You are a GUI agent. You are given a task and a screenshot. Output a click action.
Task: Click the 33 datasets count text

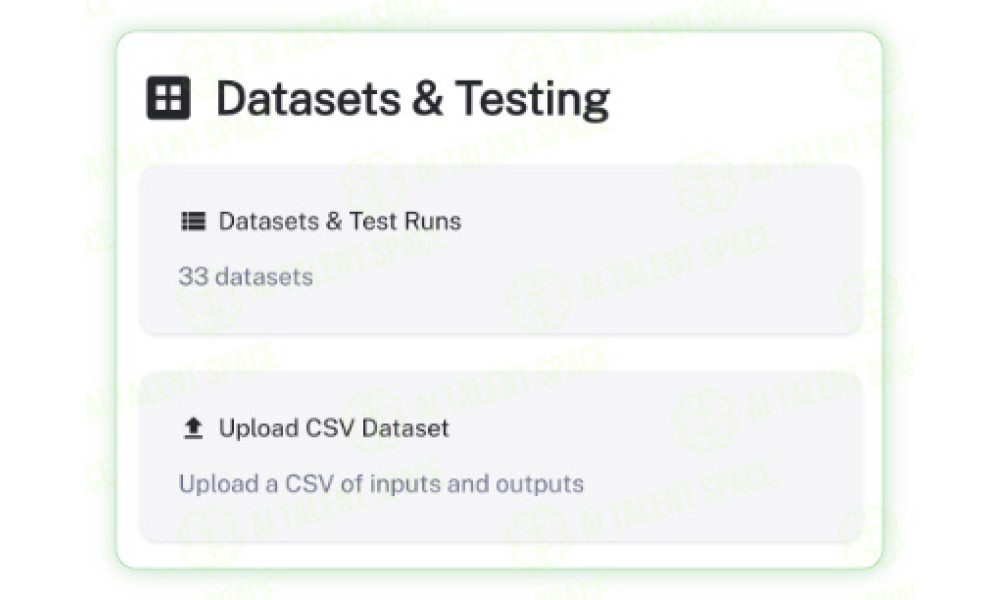pos(246,277)
